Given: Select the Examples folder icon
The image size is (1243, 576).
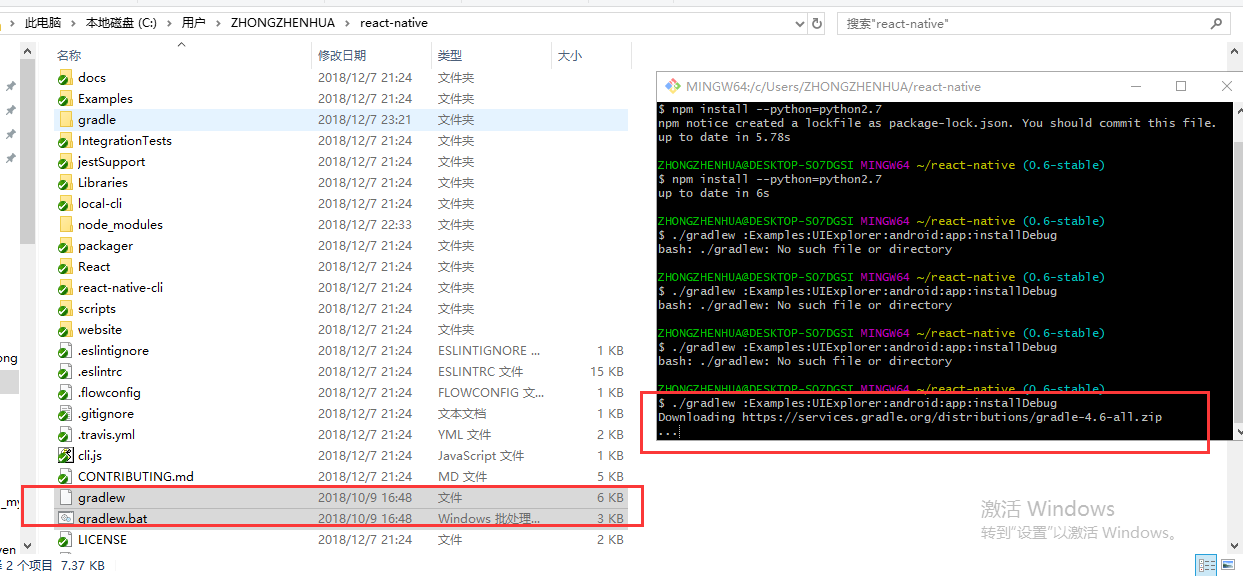Looking at the screenshot, I should 65,99.
